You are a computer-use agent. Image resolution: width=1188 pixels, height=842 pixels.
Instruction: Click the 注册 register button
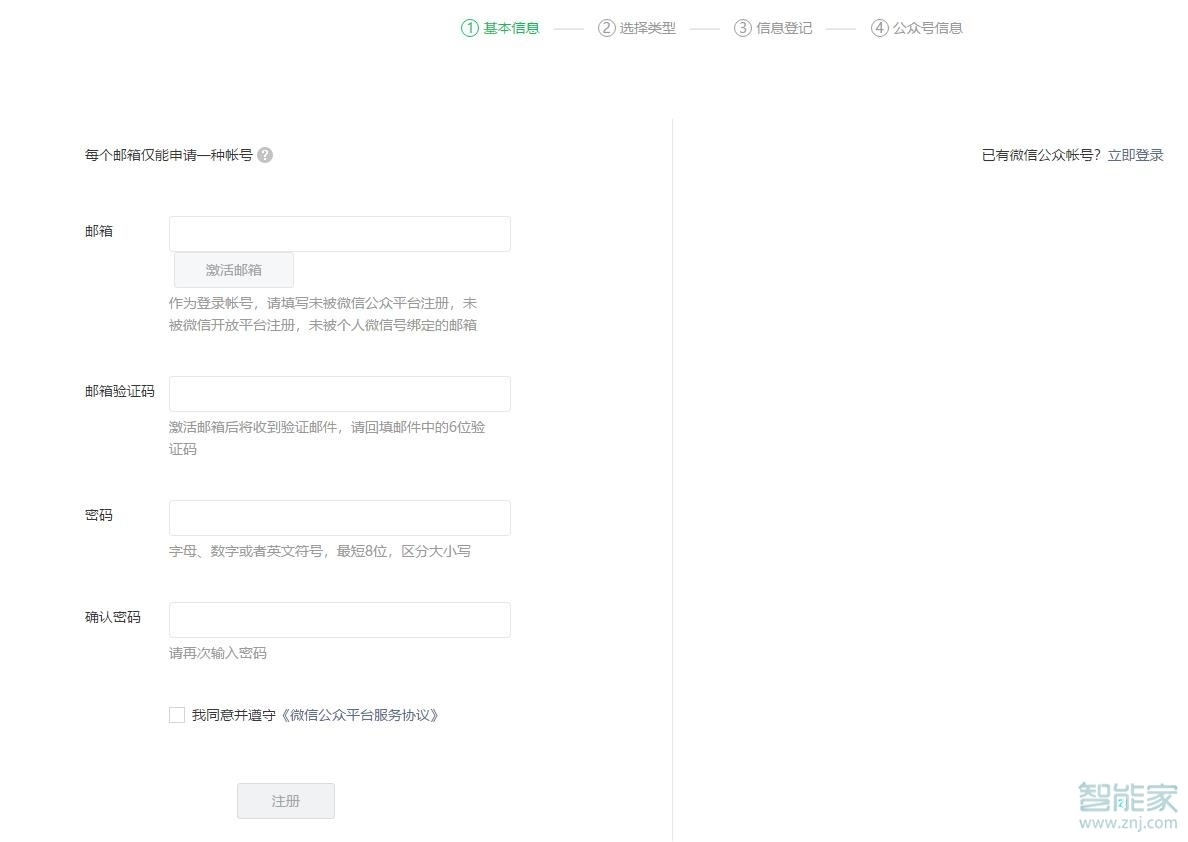(x=285, y=800)
